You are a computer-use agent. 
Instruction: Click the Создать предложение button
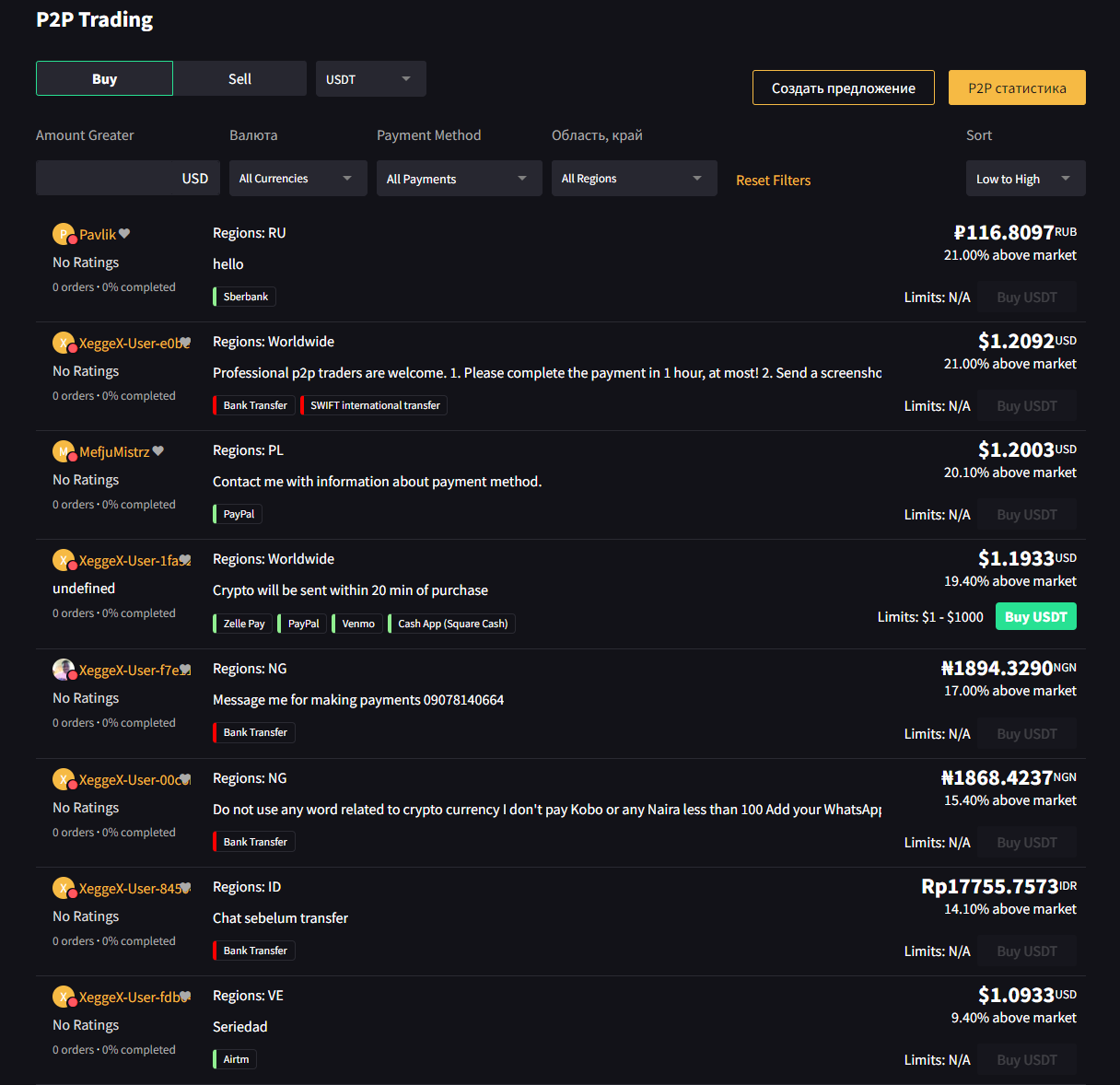[843, 88]
